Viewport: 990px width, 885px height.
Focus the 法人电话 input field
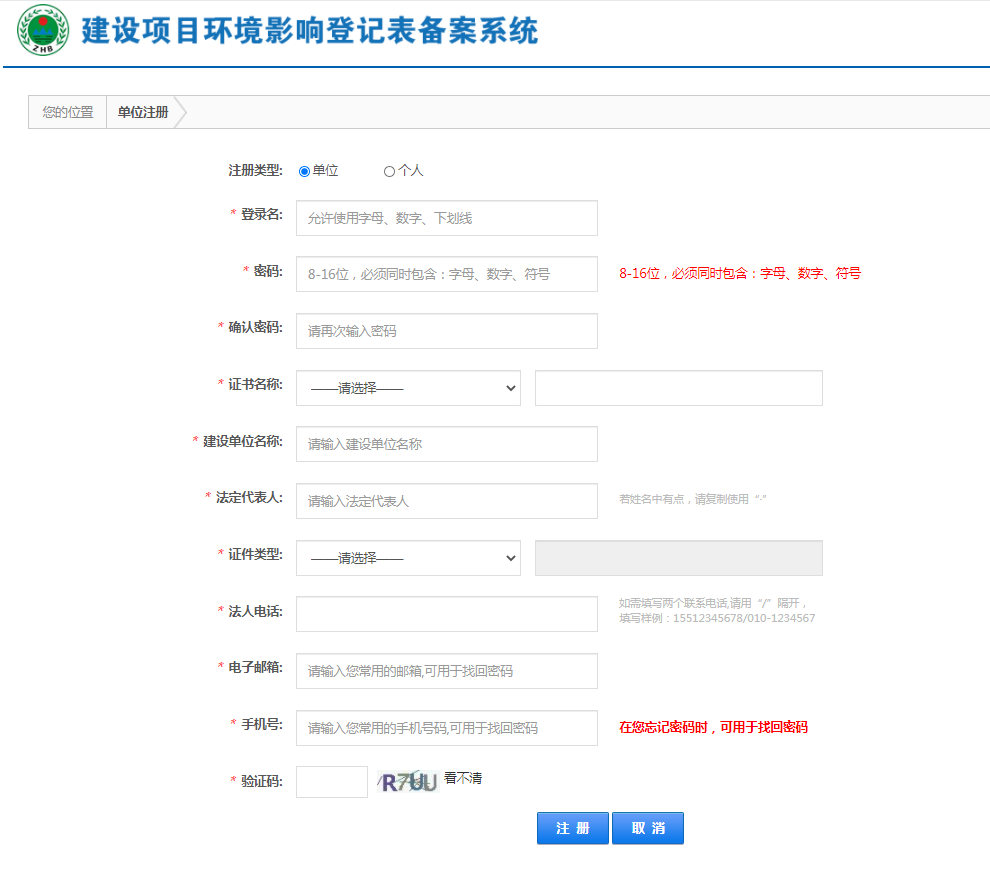(x=446, y=614)
